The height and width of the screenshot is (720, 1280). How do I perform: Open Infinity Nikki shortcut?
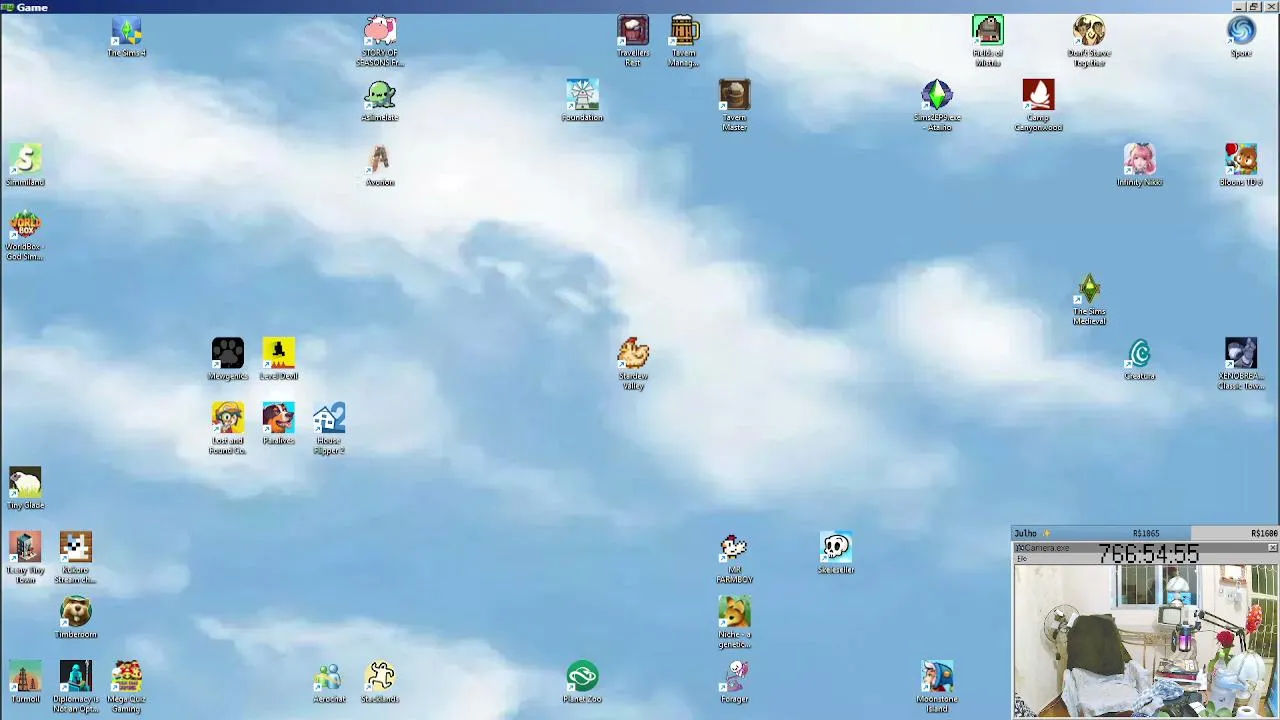tap(1139, 160)
